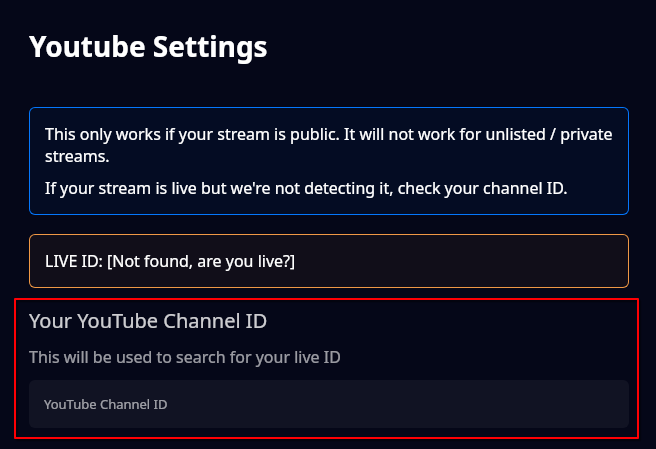Click the blue public stream notice box
Screen dimensions: 656x449
329,161
